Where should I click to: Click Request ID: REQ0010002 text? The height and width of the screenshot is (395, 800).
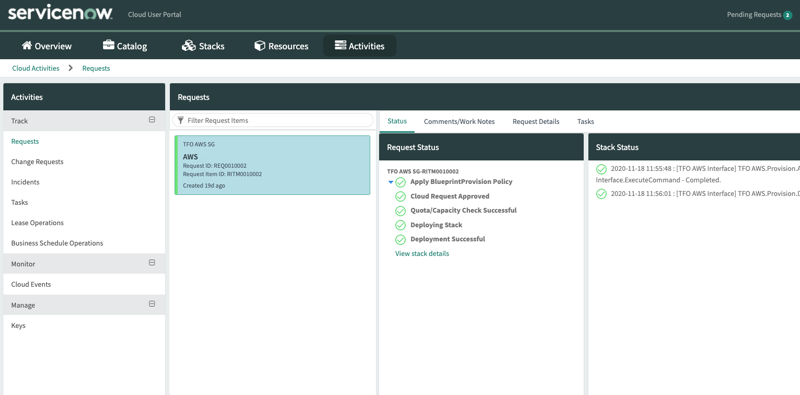(214, 166)
